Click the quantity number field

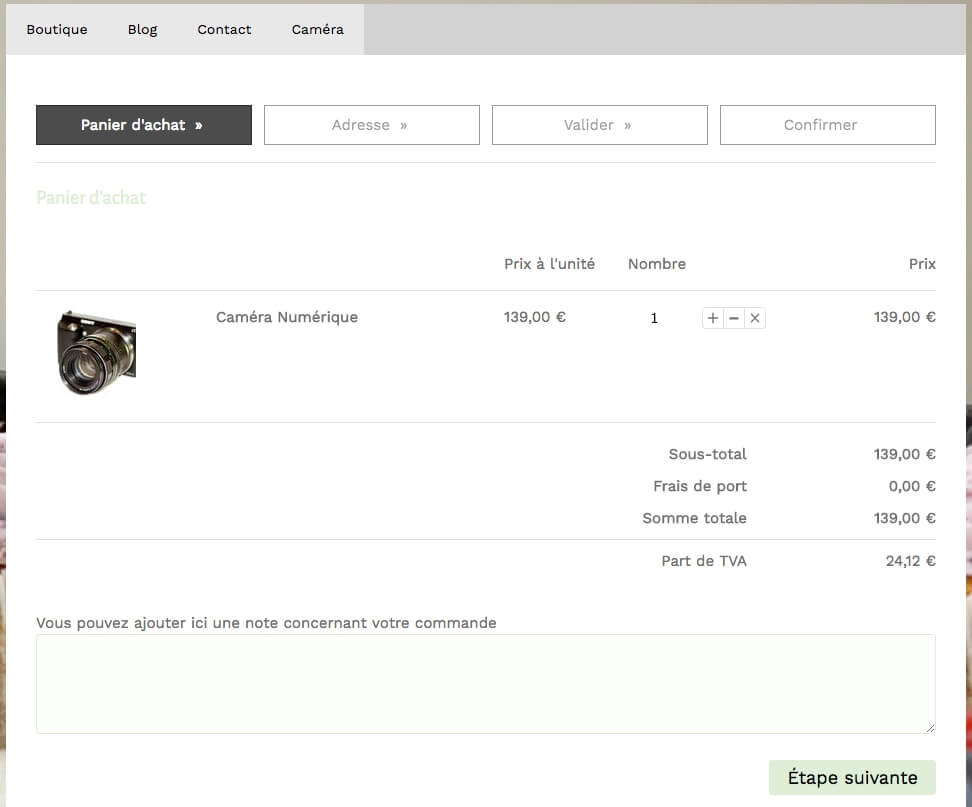[654, 318]
